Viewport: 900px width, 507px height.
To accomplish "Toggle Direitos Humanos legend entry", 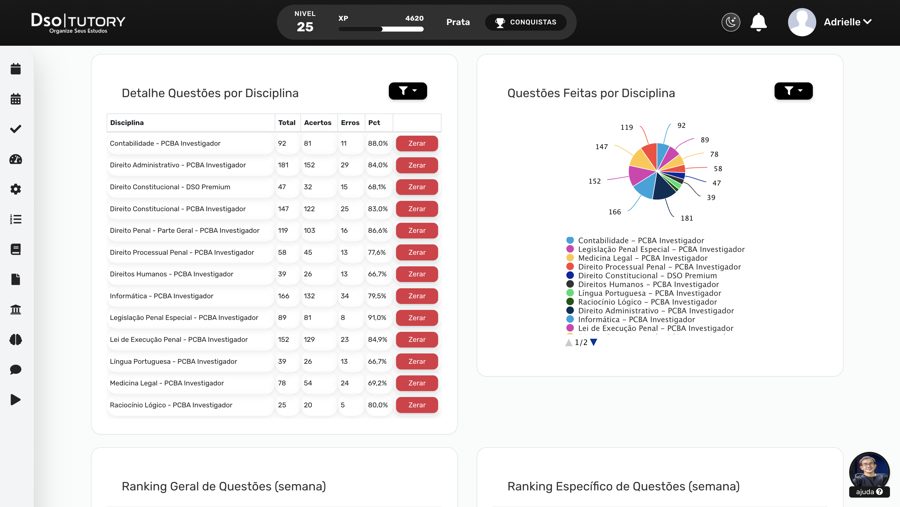I will pyautogui.click(x=643, y=284).
